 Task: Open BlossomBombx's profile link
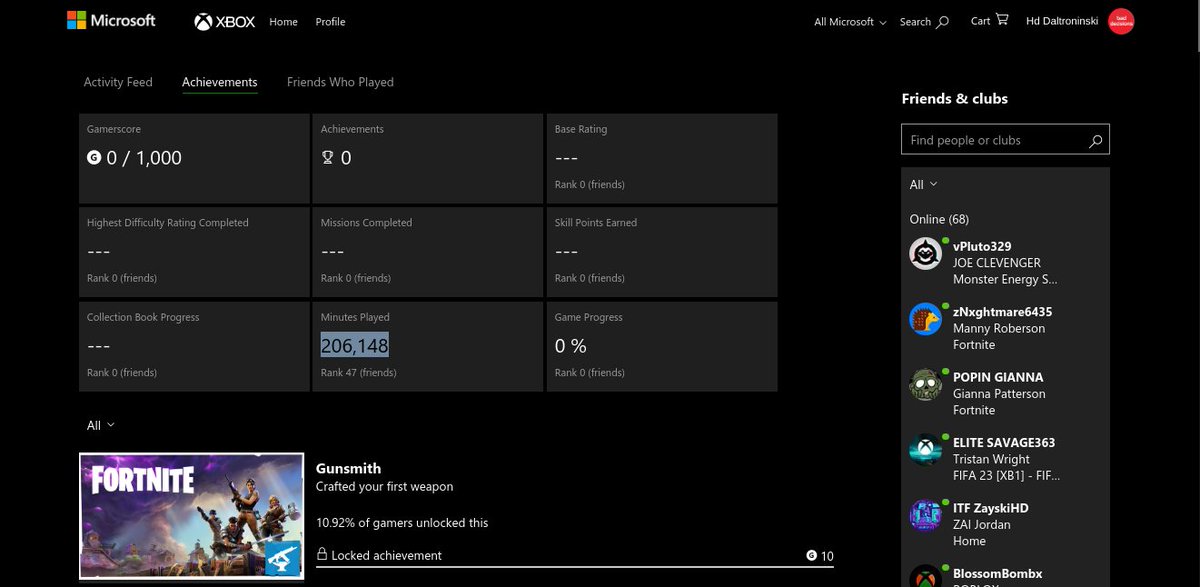coord(998,574)
